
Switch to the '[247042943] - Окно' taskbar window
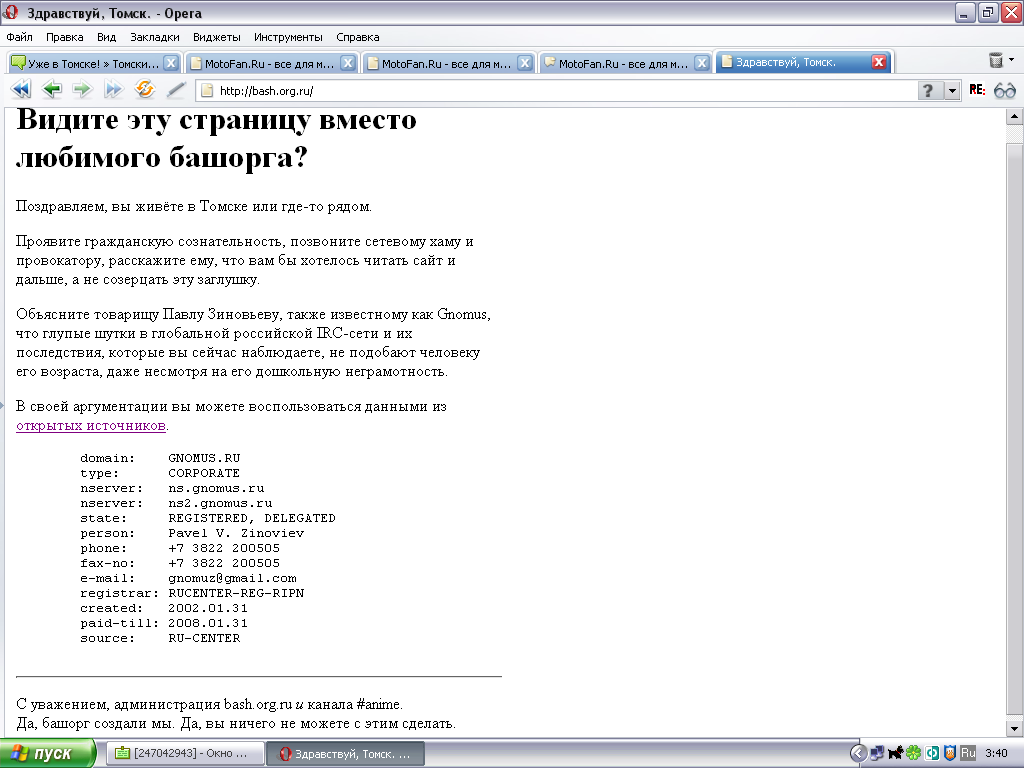pos(185,754)
